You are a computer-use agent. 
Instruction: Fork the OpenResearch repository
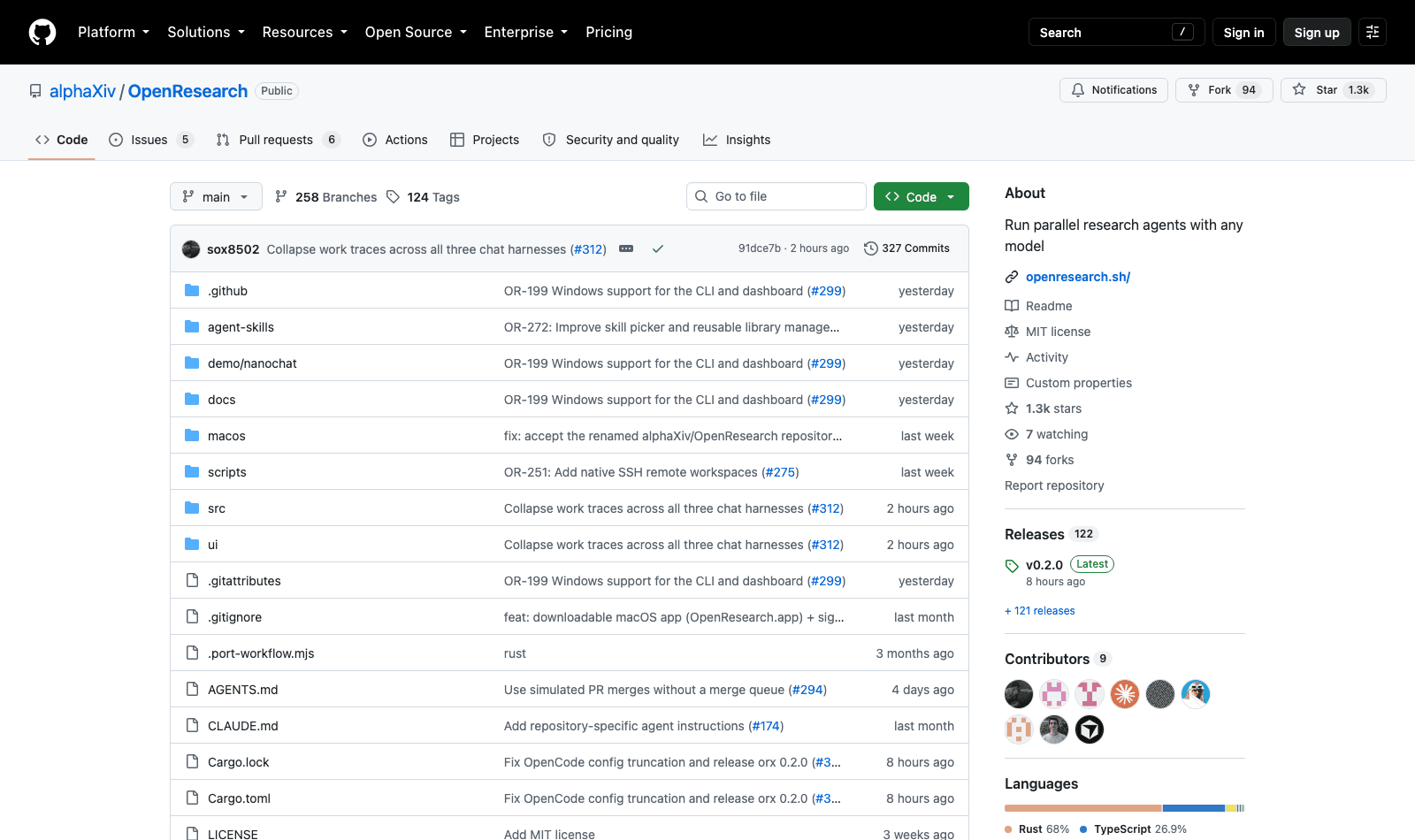(x=1224, y=90)
